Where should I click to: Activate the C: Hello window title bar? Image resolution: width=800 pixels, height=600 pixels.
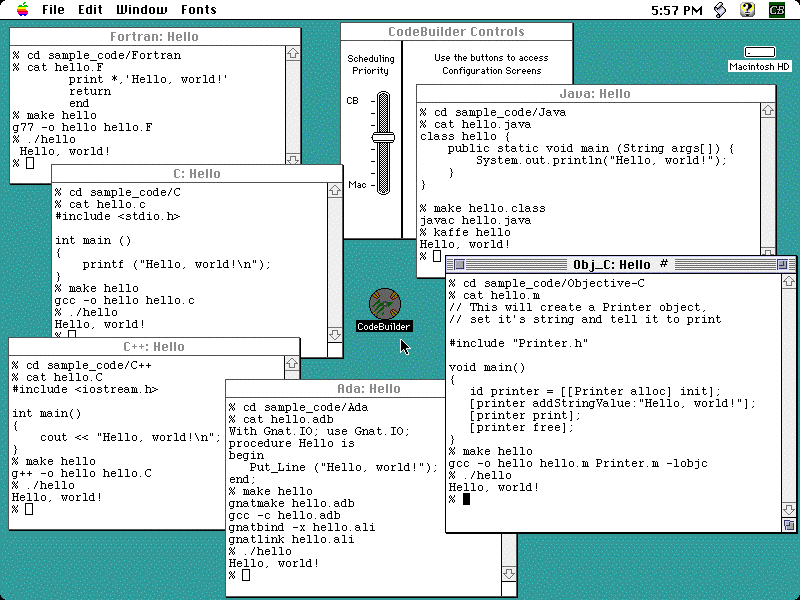(x=197, y=173)
